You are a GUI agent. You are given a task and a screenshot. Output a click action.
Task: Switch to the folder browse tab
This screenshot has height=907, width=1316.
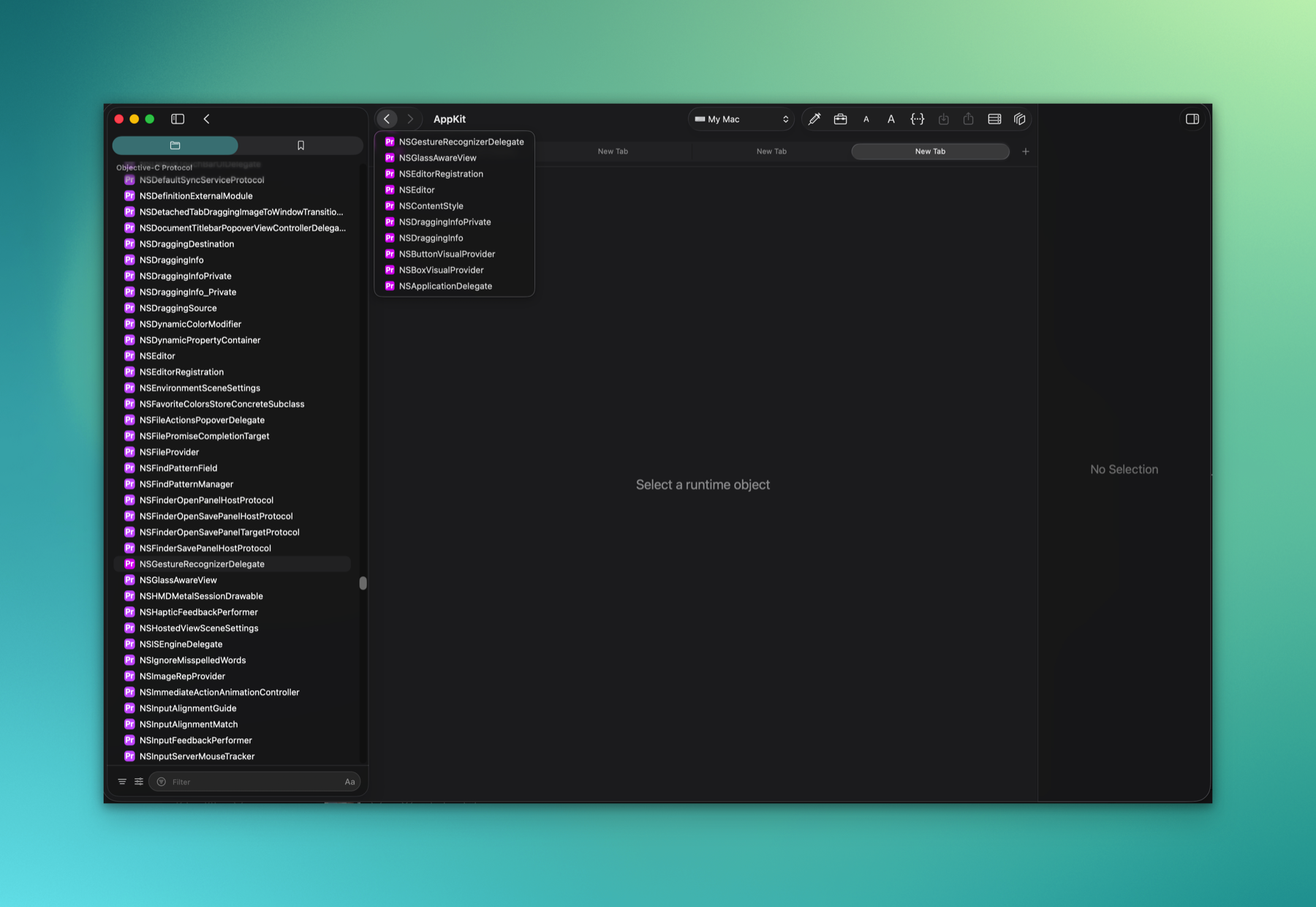coord(175,146)
